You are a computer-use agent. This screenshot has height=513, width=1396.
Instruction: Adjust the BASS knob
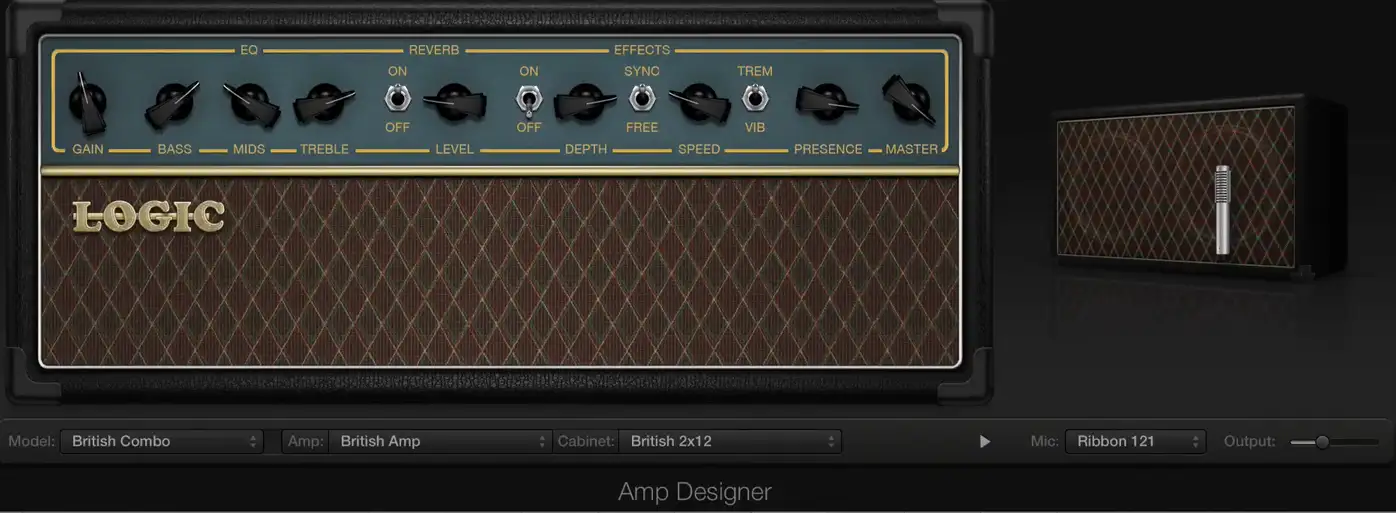coord(173,103)
